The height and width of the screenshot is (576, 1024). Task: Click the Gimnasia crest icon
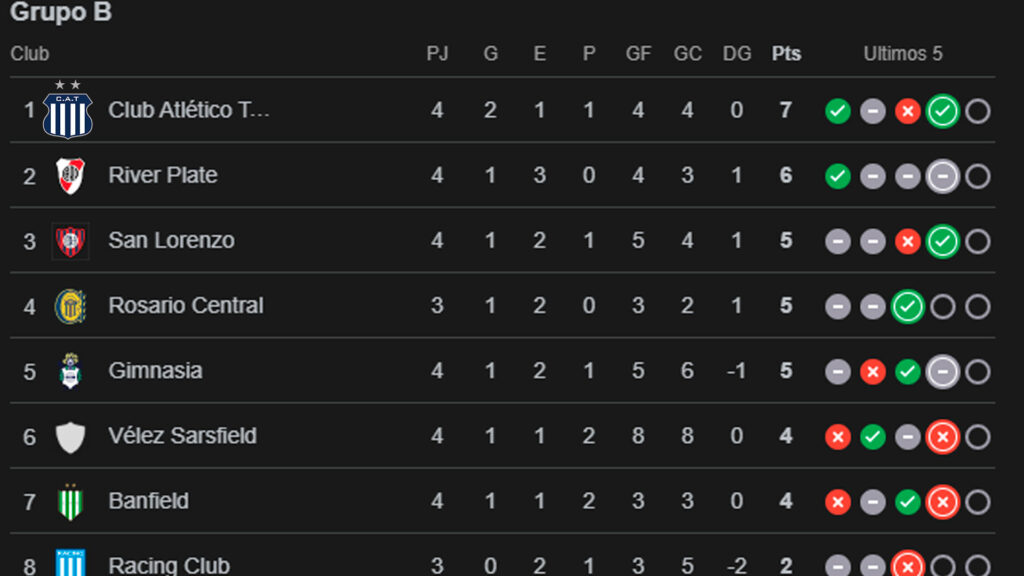[70, 371]
